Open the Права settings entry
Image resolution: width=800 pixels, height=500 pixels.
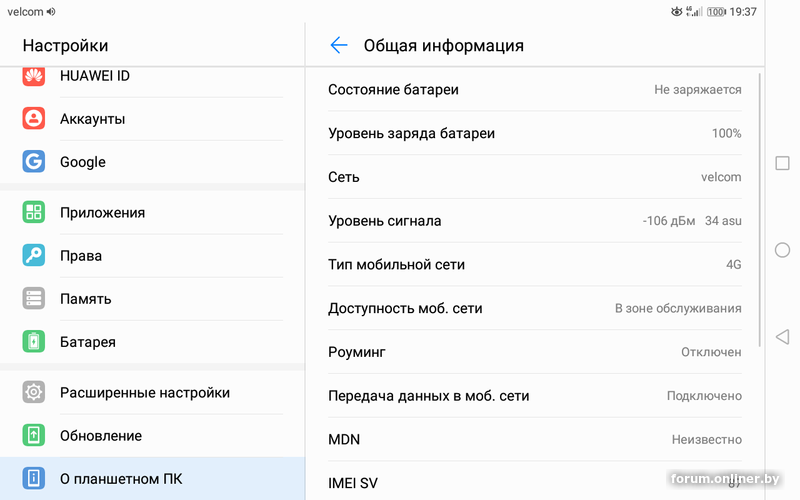pos(153,255)
